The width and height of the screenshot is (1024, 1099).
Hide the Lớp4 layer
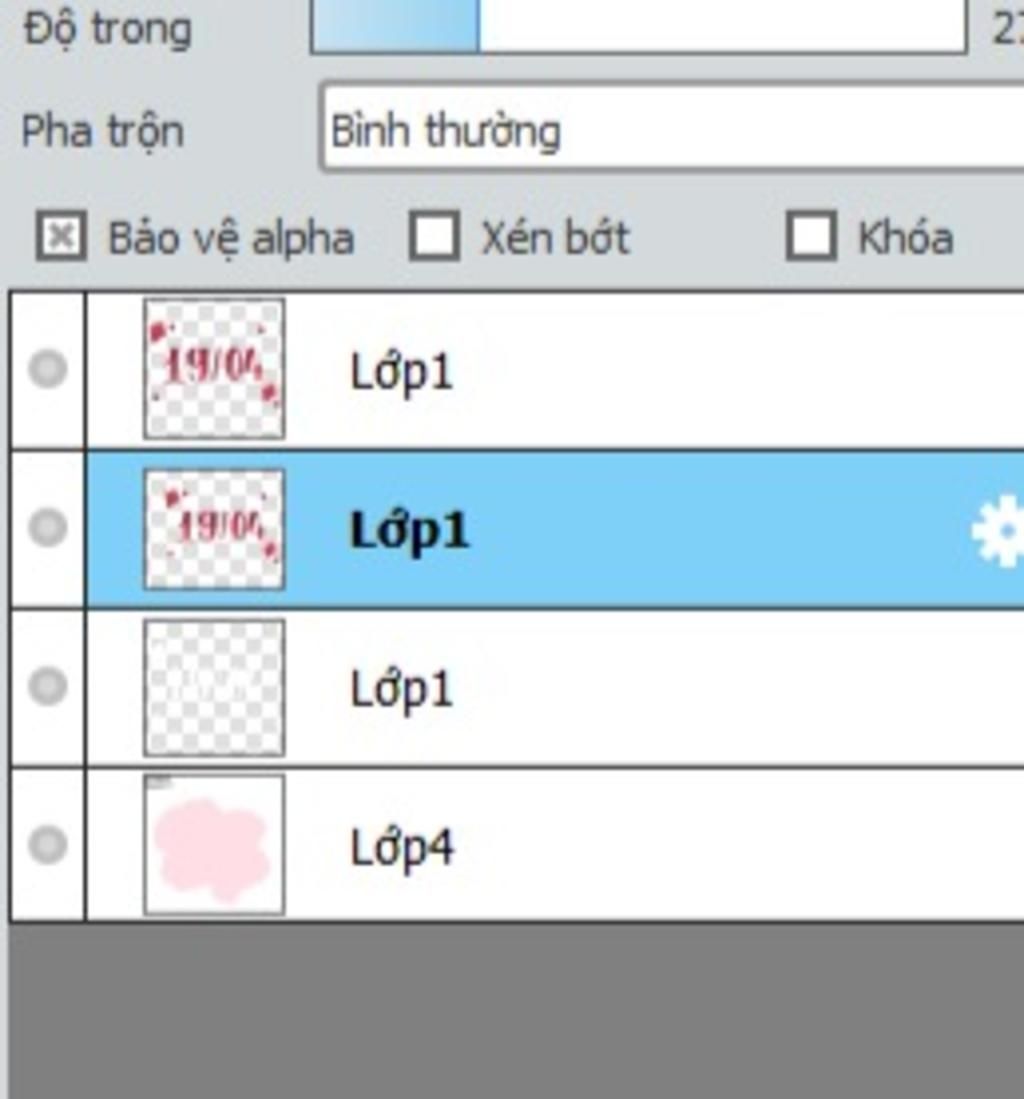48,844
